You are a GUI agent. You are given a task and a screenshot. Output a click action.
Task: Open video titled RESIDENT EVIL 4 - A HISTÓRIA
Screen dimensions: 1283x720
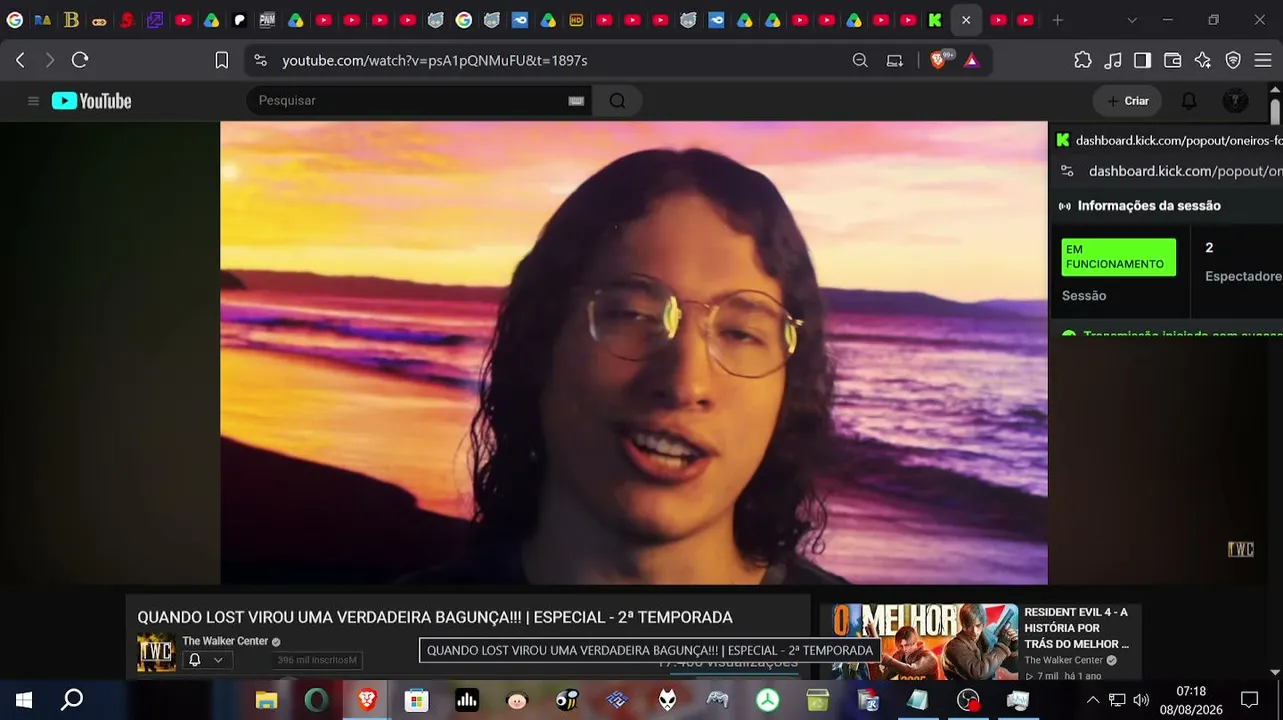pyautogui.click(x=1076, y=628)
